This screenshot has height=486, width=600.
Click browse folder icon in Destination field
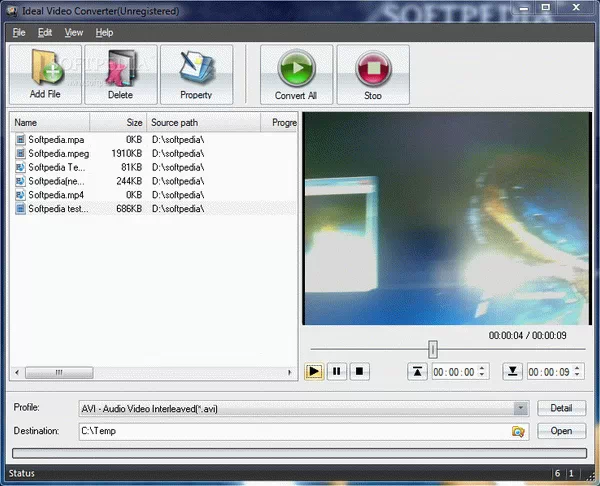tap(518, 431)
